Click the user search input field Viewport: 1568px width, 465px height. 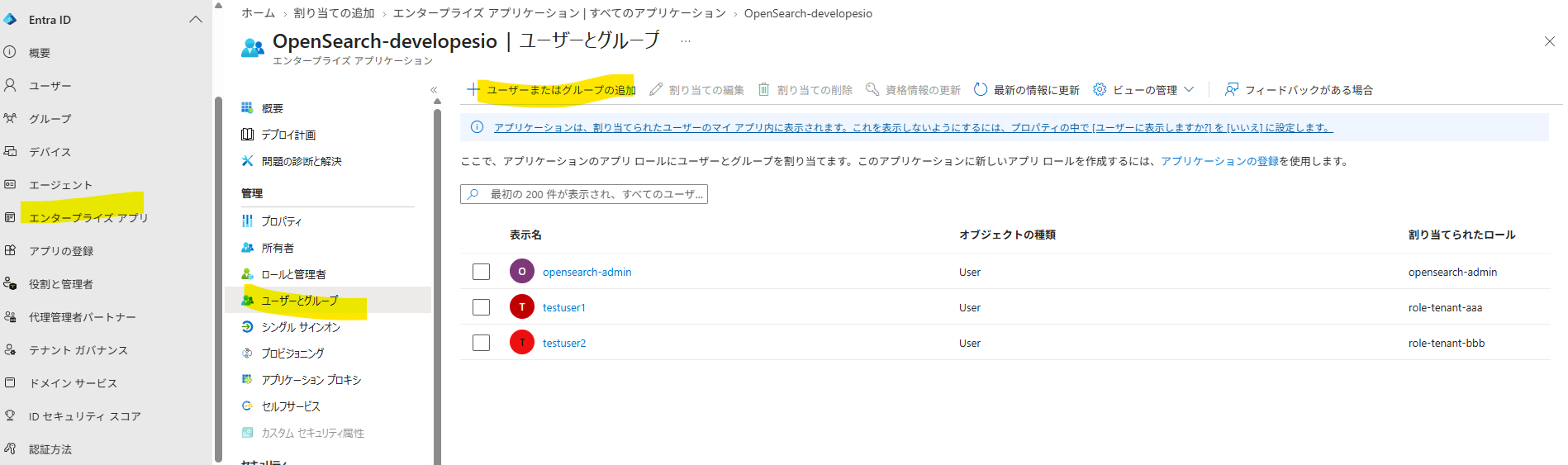coord(584,194)
